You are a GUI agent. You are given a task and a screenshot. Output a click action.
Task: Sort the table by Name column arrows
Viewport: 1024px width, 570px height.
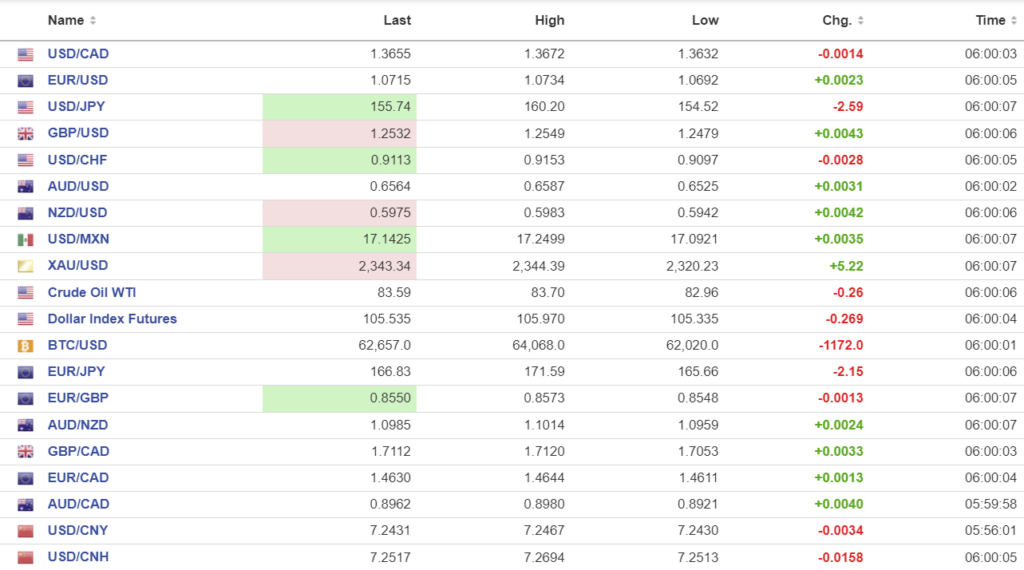(93, 21)
